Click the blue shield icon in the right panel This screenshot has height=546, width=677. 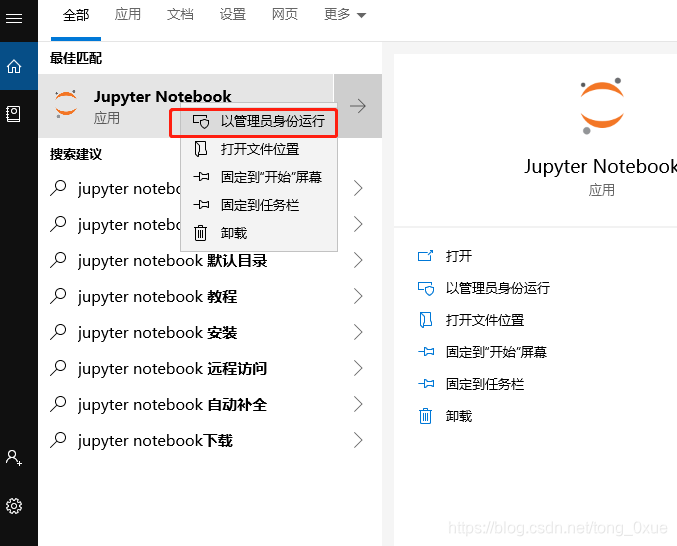click(426, 288)
